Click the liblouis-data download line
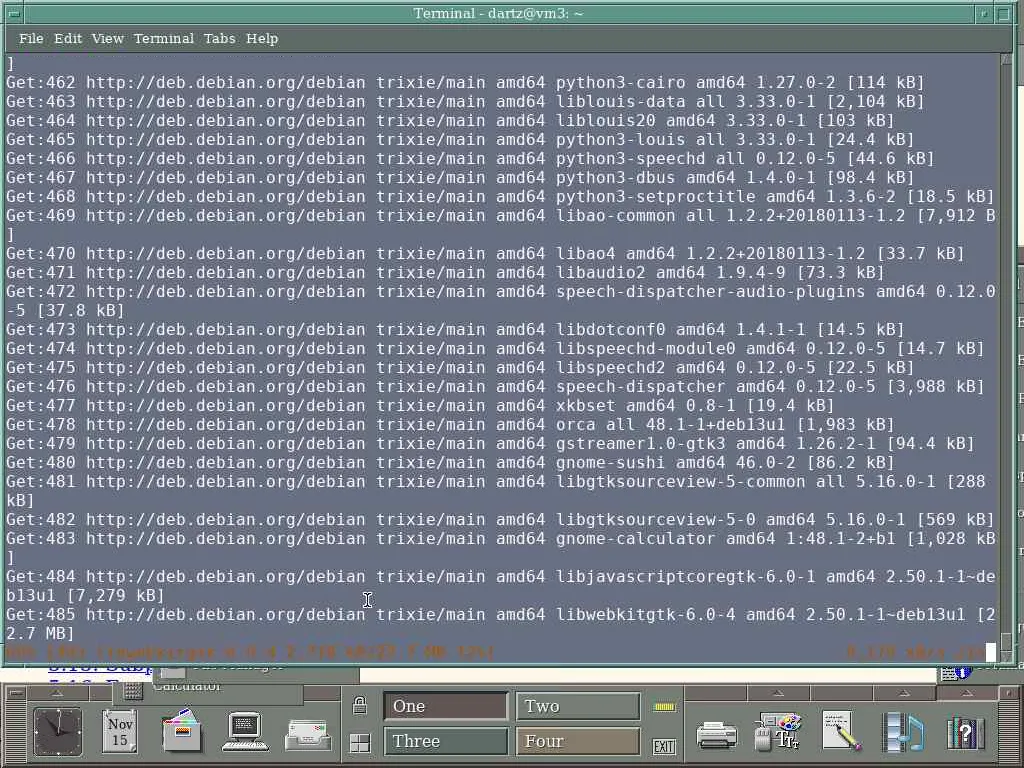Image resolution: width=1024 pixels, height=768 pixels. (466, 102)
